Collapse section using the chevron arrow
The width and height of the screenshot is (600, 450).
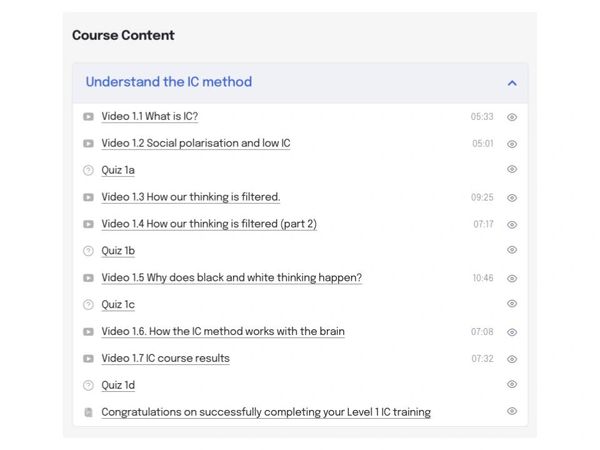(512, 83)
